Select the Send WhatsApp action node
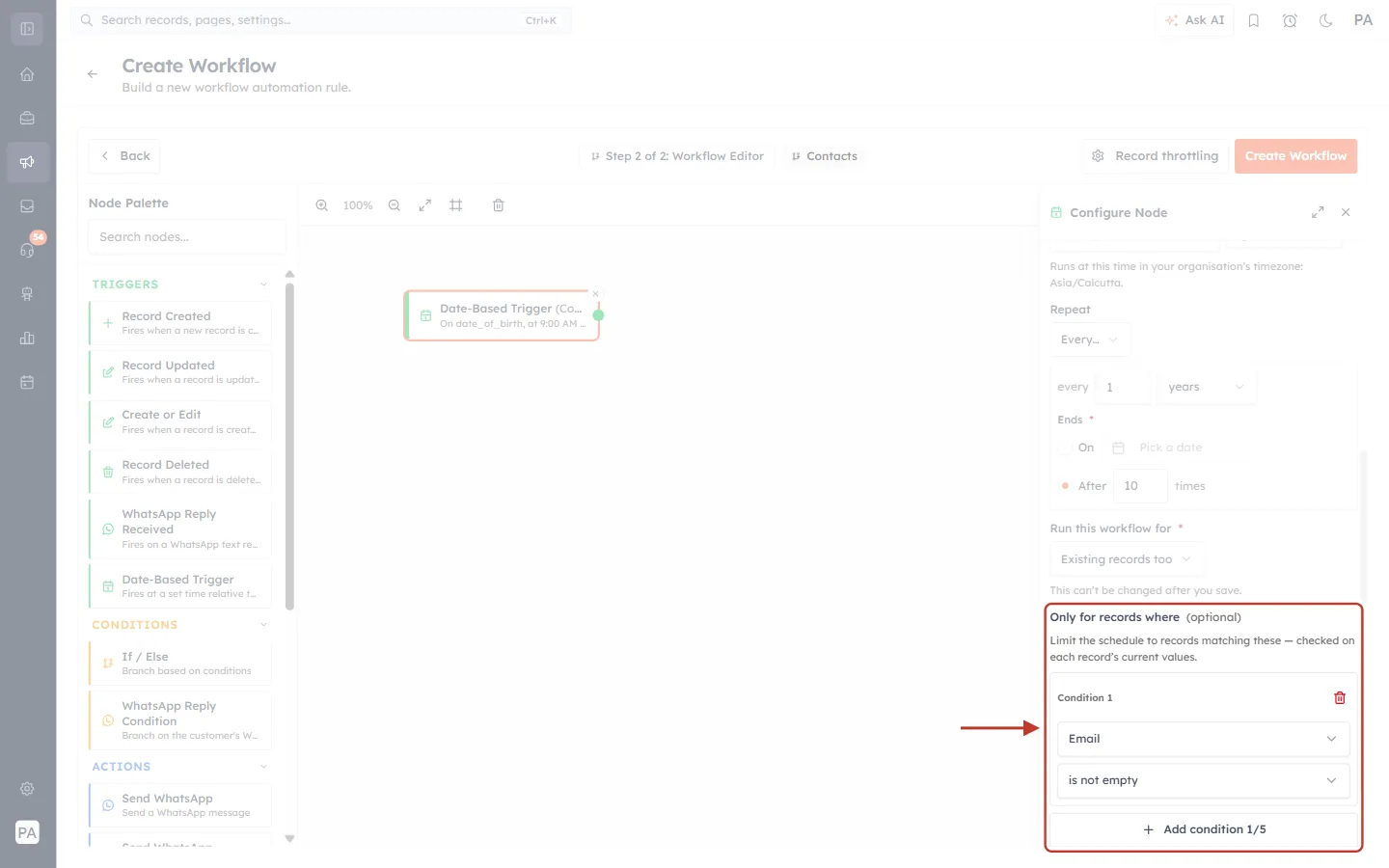Viewport: 1389px width, 868px height. [x=180, y=805]
